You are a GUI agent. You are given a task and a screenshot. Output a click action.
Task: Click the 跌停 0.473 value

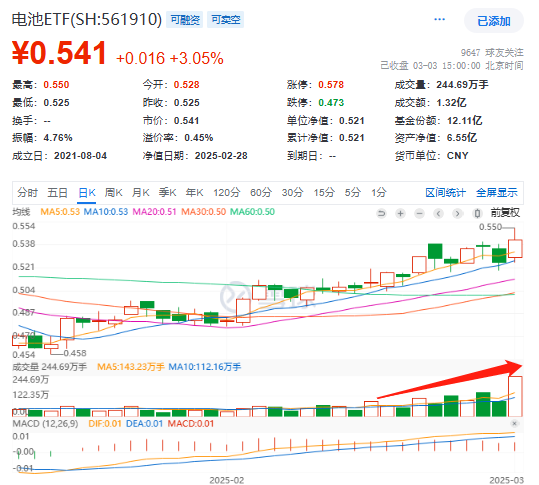[x=331, y=103]
